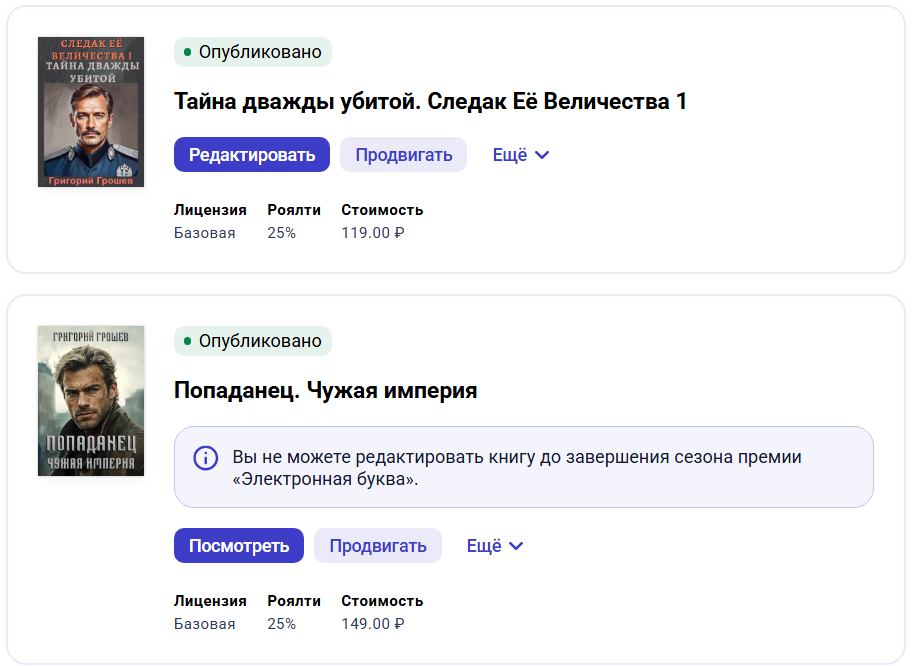Image resolution: width=917 pixels, height=666 pixels.
Task: Open the cover of «Тайна дважды убитой»
Action: [92, 112]
